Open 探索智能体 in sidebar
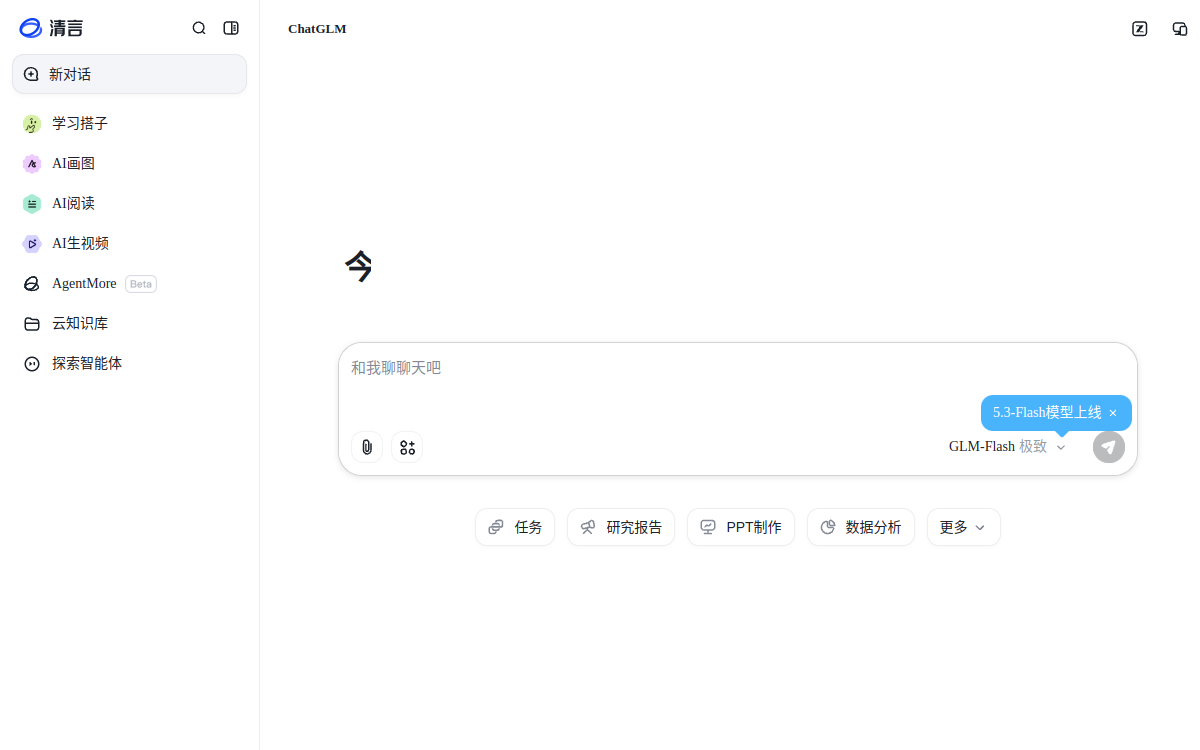The image size is (1200, 750). (129, 363)
